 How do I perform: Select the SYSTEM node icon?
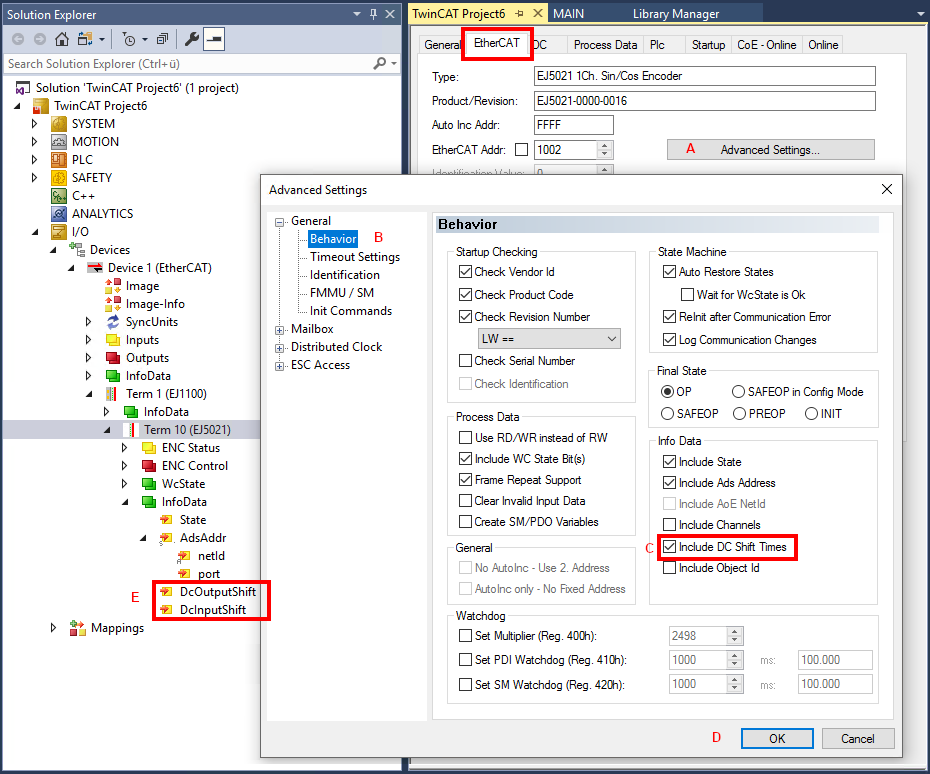[x=59, y=123]
